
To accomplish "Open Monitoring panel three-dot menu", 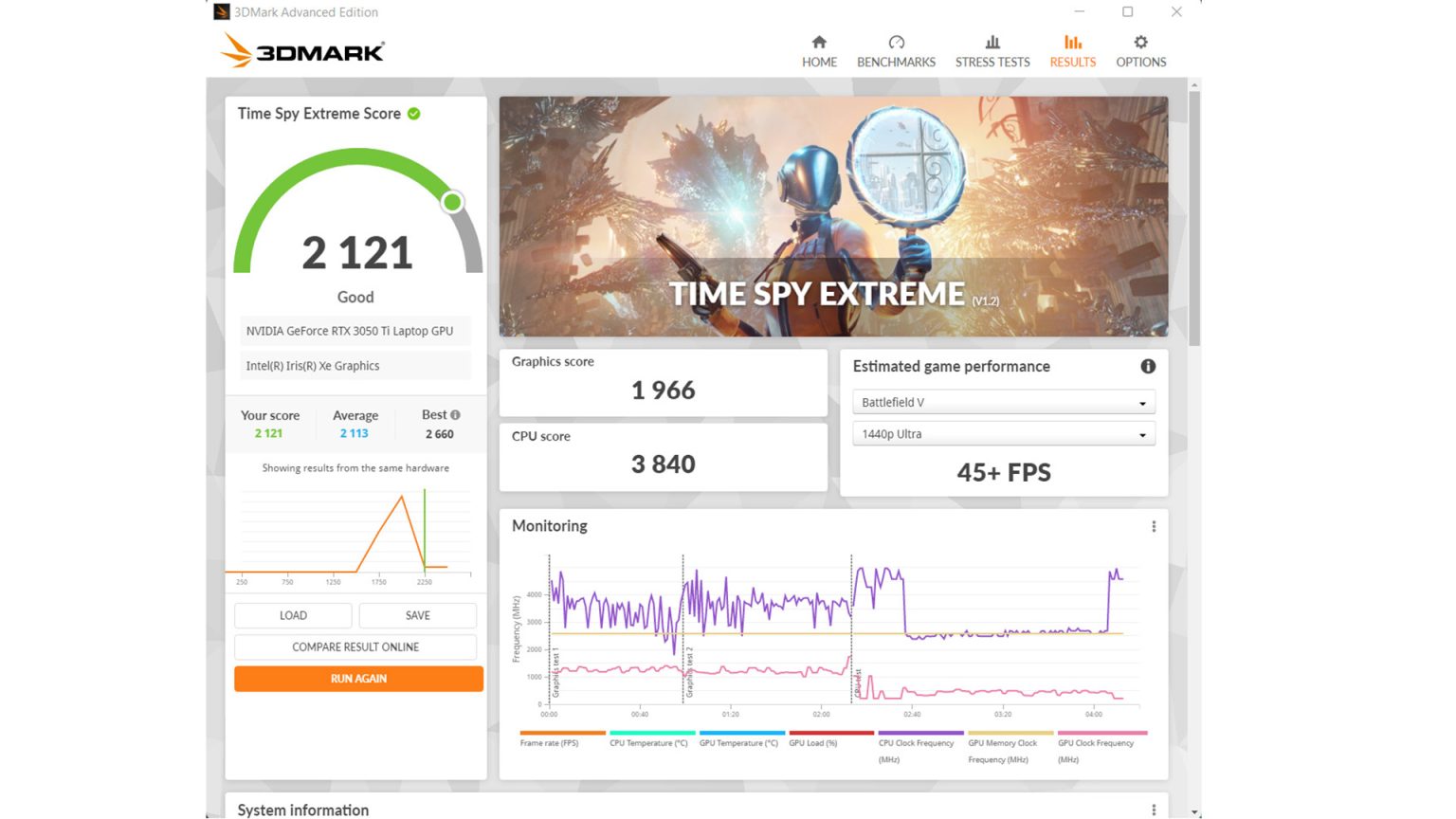I will coord(1154,526).
